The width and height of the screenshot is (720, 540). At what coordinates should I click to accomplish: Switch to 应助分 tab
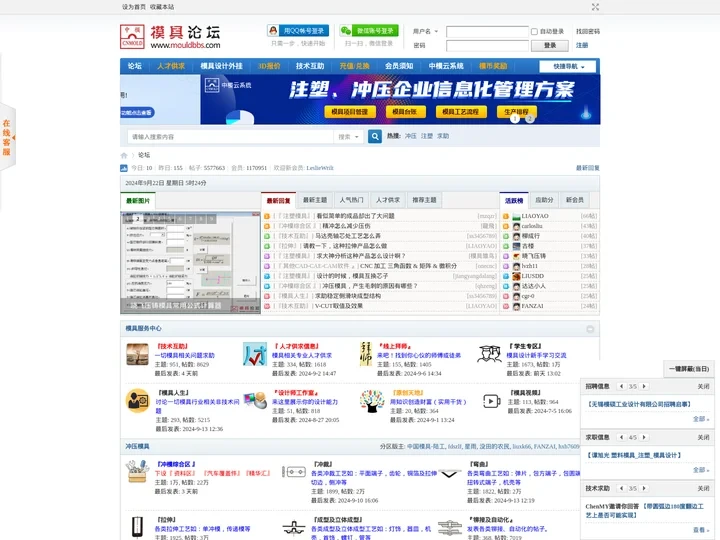[x=544, y=200]
